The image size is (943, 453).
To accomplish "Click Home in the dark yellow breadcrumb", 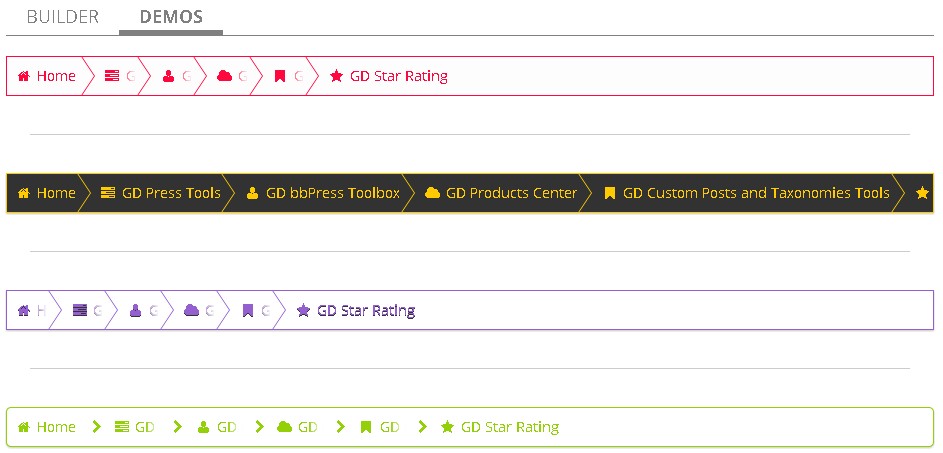I will 47,193.
